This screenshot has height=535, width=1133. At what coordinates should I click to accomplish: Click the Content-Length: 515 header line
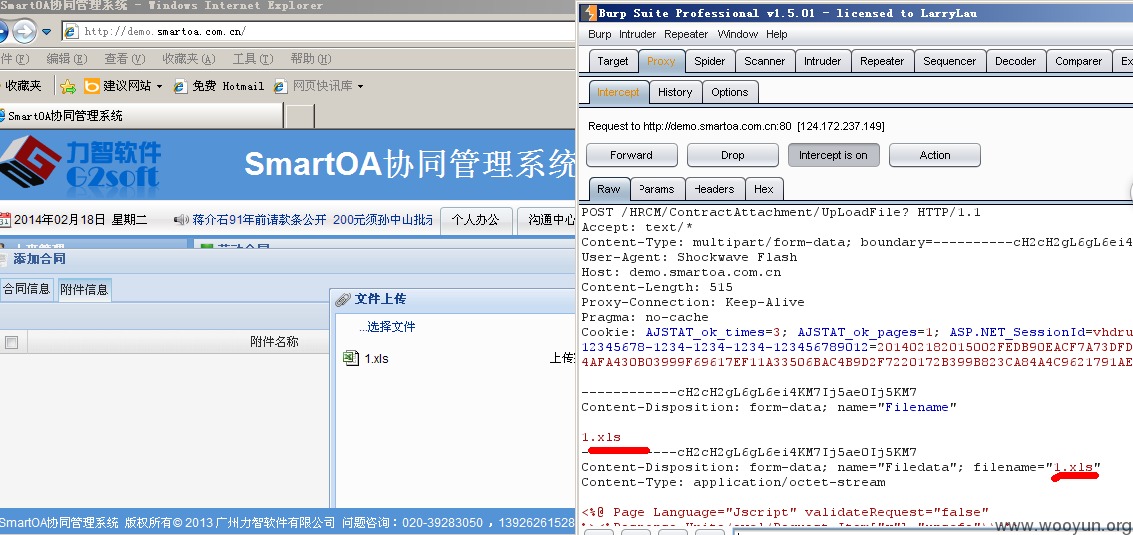pos(657,288)
